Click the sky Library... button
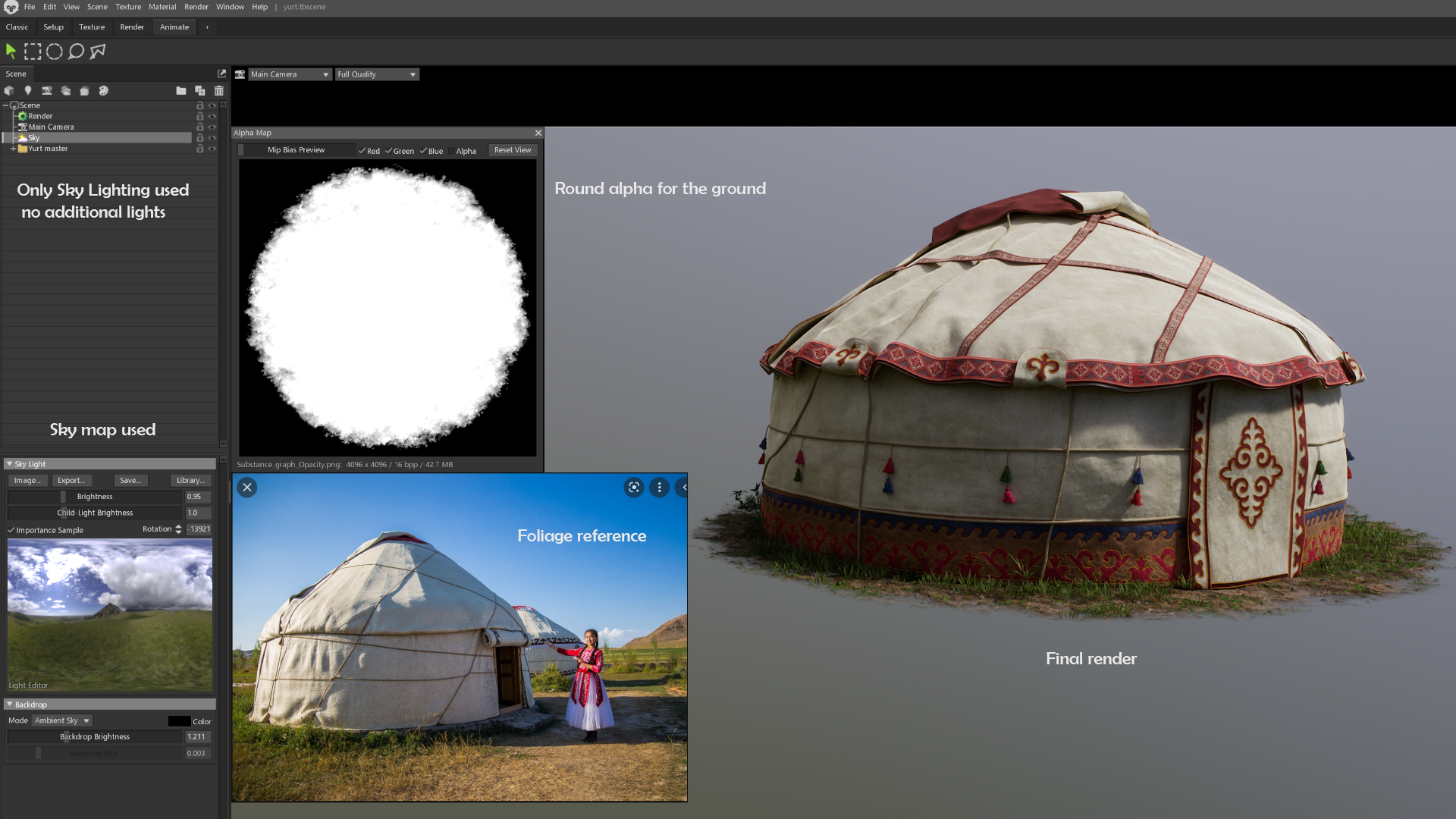This screenshot has width=1456, height=819. [190, 481]
